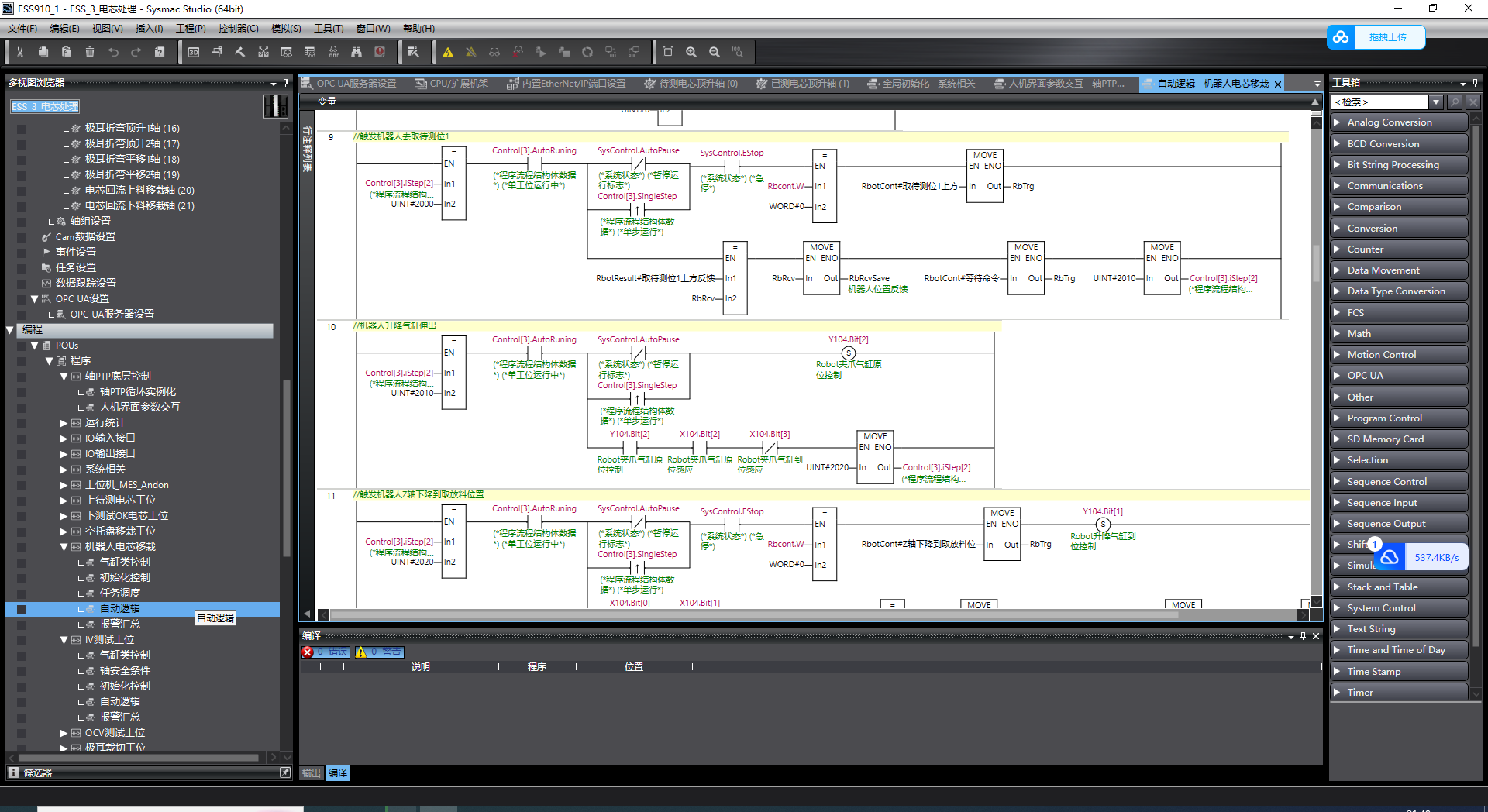Click the explorer horizontal scrollbar
The height and width of the screenshot is (812, 1488).
[139, 757]
